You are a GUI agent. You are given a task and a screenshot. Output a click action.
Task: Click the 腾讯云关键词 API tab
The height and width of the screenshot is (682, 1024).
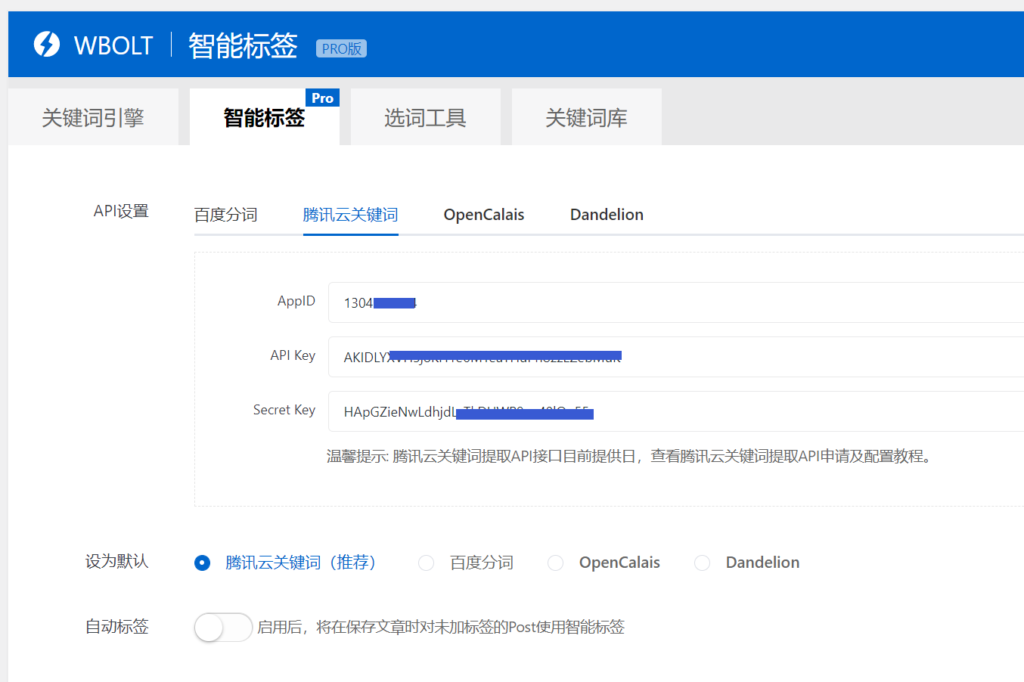(x=350, y=214)
